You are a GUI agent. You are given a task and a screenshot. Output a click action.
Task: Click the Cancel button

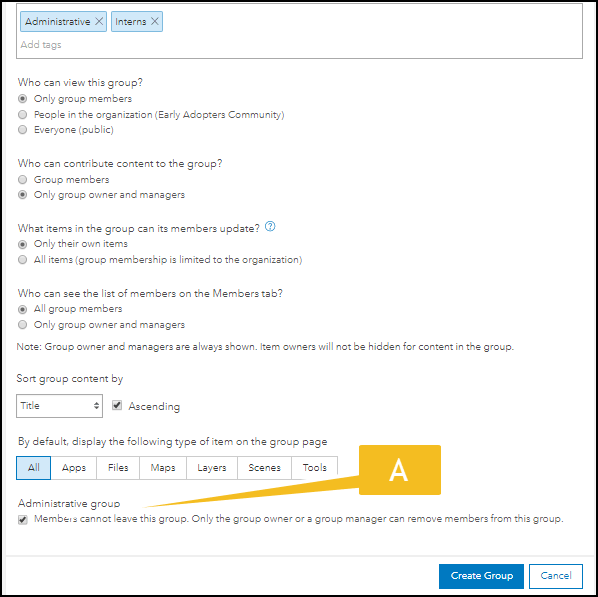pyautogui.click(x=556, y=576)
